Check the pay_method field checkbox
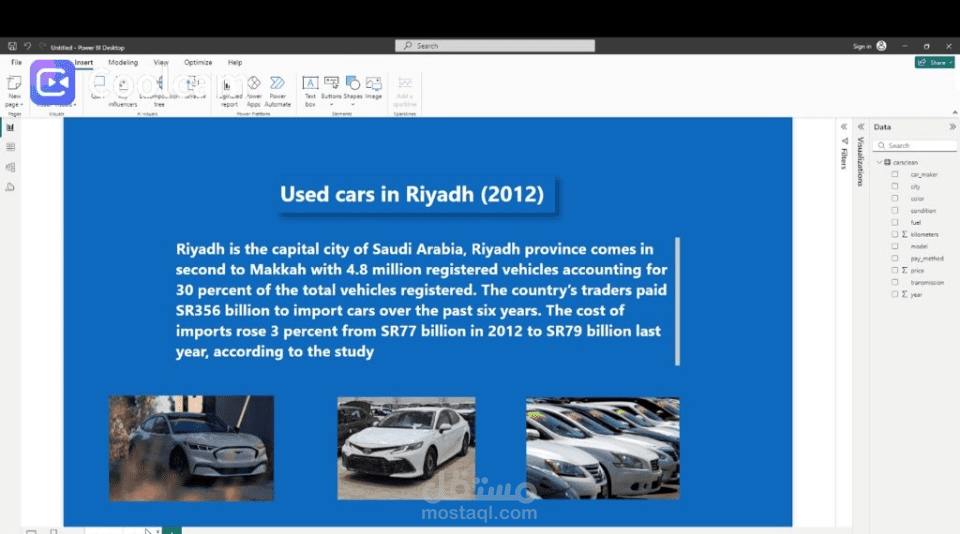Image resolution: width=960 pixels, height=534 pixels. coord(894,258)
